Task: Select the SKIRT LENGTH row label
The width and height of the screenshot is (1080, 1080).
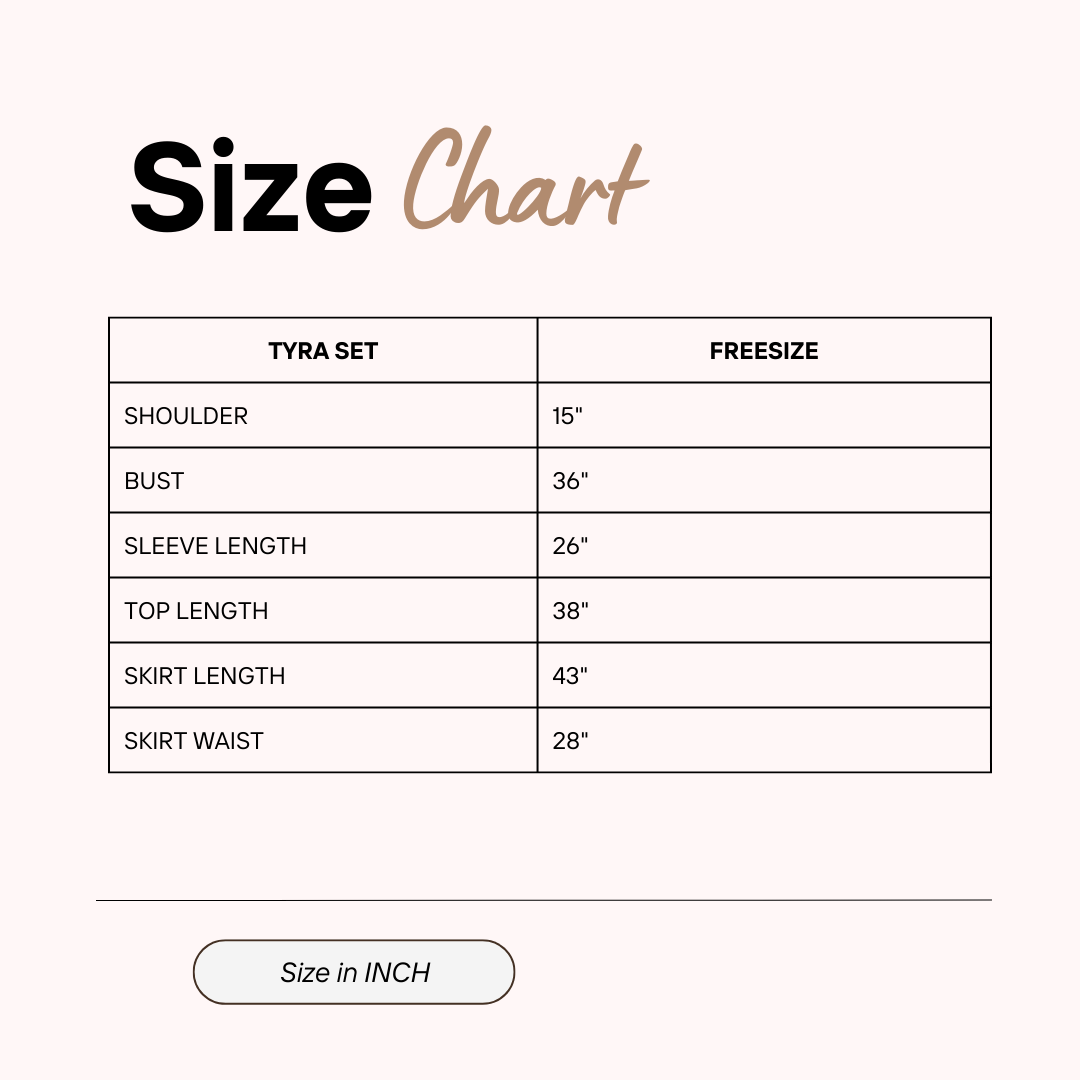Action: tap(205, 676)
